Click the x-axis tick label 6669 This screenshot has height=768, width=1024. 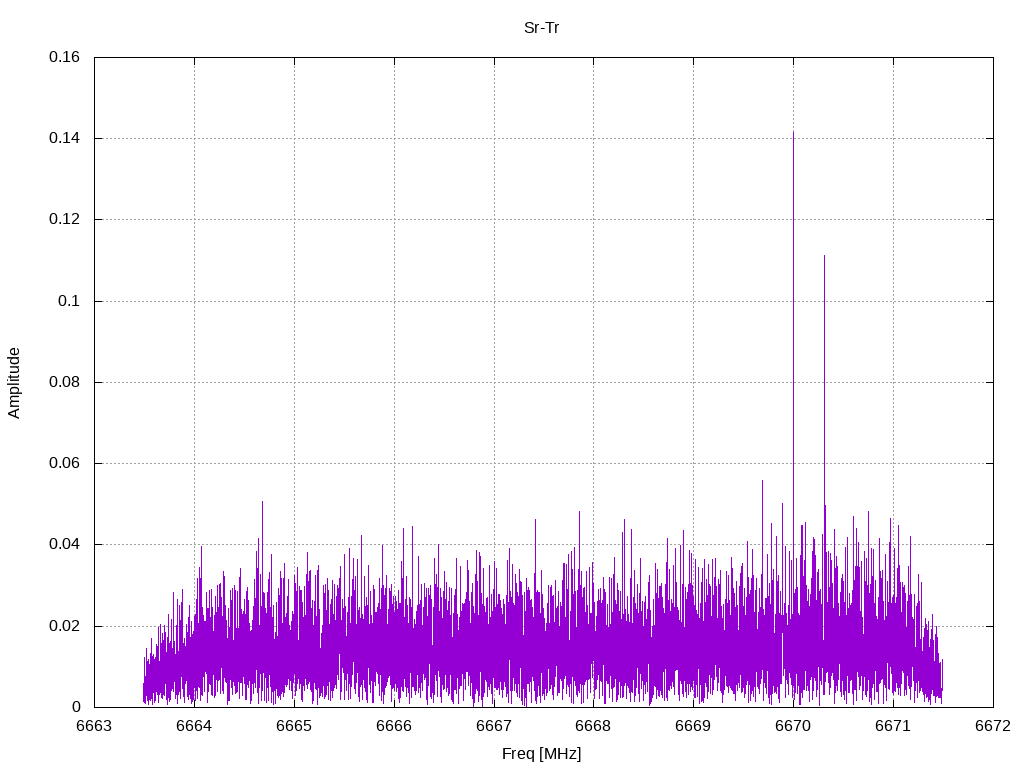click(693, 726)
